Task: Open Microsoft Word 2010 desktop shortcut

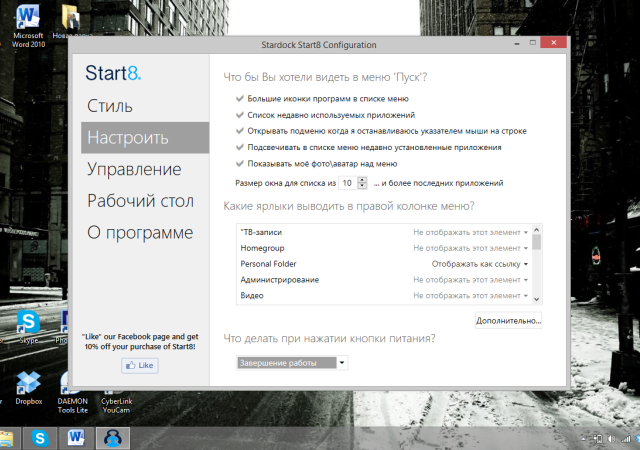Action: pyautogui.click(x=28, y=25)
